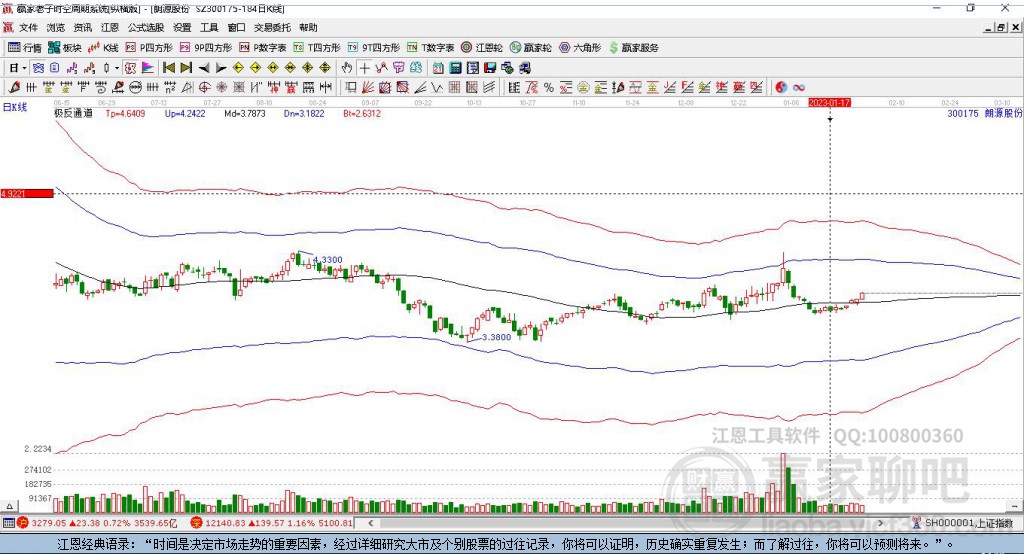The width and height of the screenshot is (1024, 554).
Task: Click the 日K线 chart label
Action: pyautogui.click(x=14, y=107)
